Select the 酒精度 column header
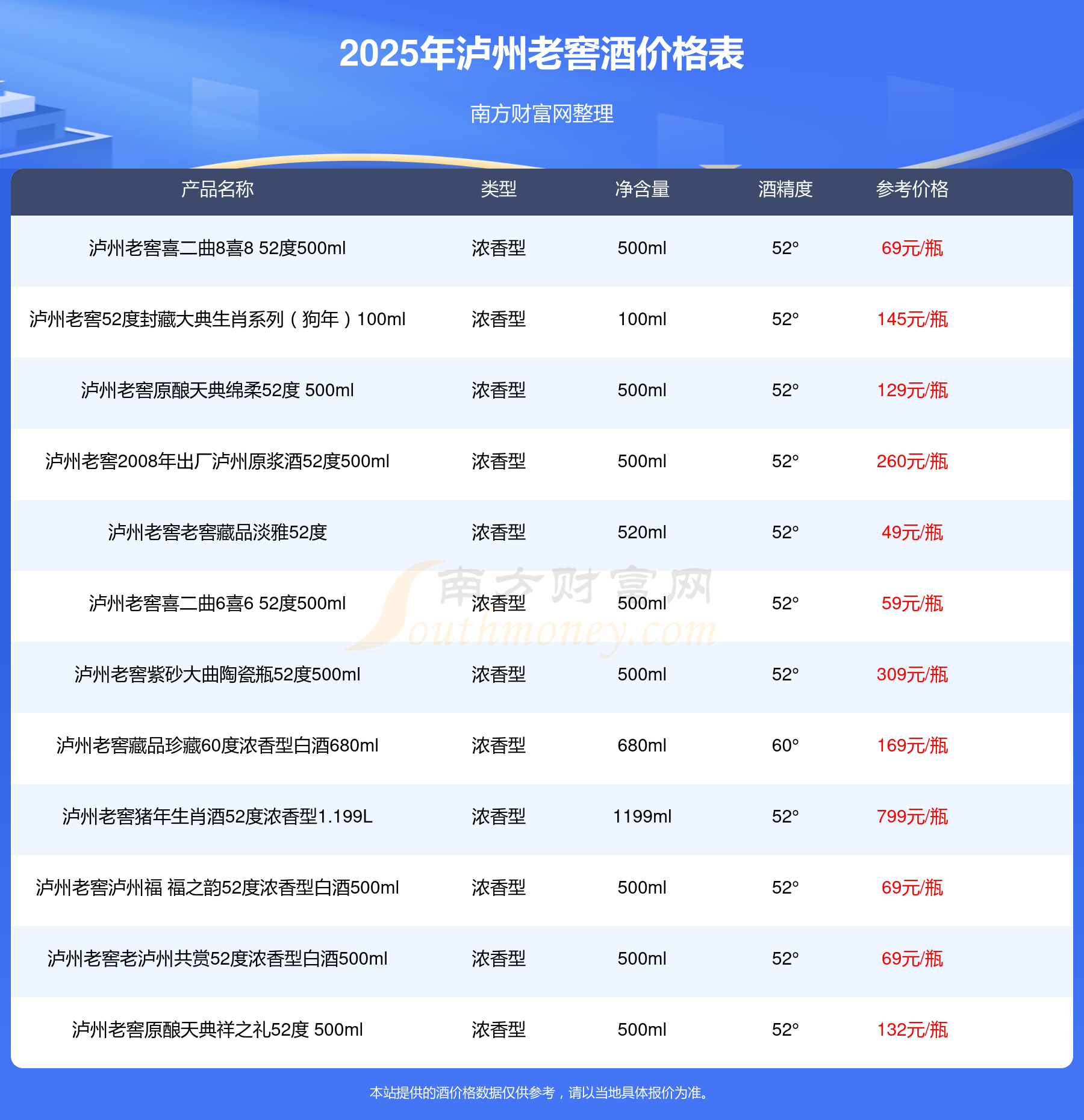The height and width of the screenshot is (1120, 1084). pyautogui.click(x=785, y=190)
